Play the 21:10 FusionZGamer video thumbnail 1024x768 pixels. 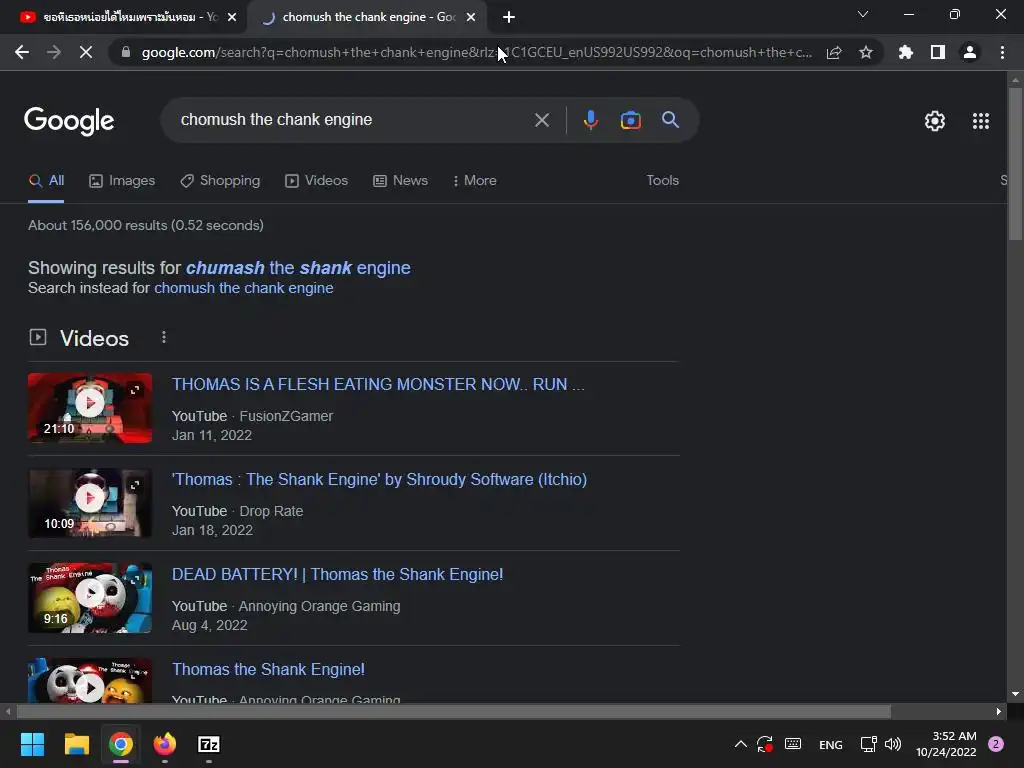[x=90, y=408]
